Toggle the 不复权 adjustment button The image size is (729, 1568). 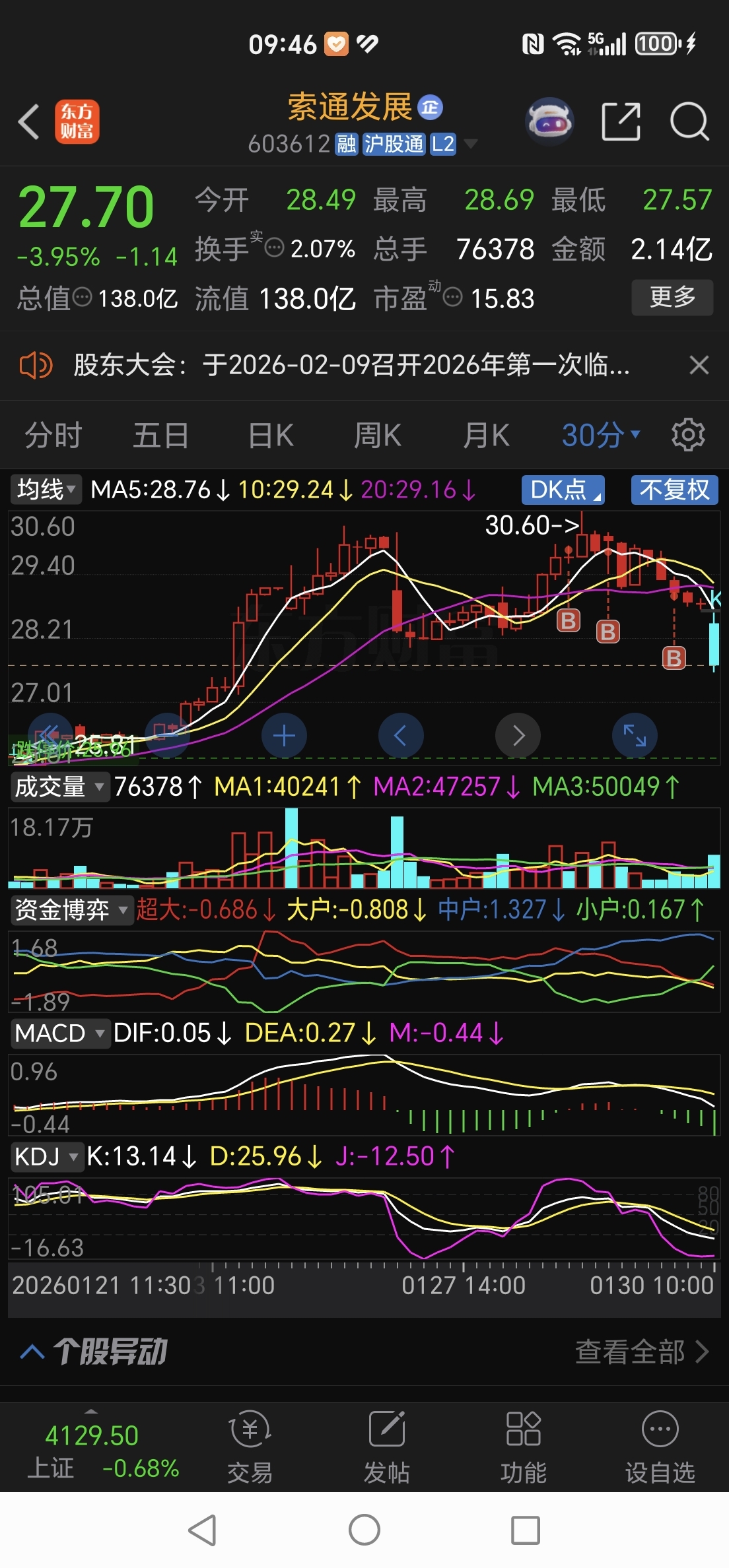click(674, 490)
